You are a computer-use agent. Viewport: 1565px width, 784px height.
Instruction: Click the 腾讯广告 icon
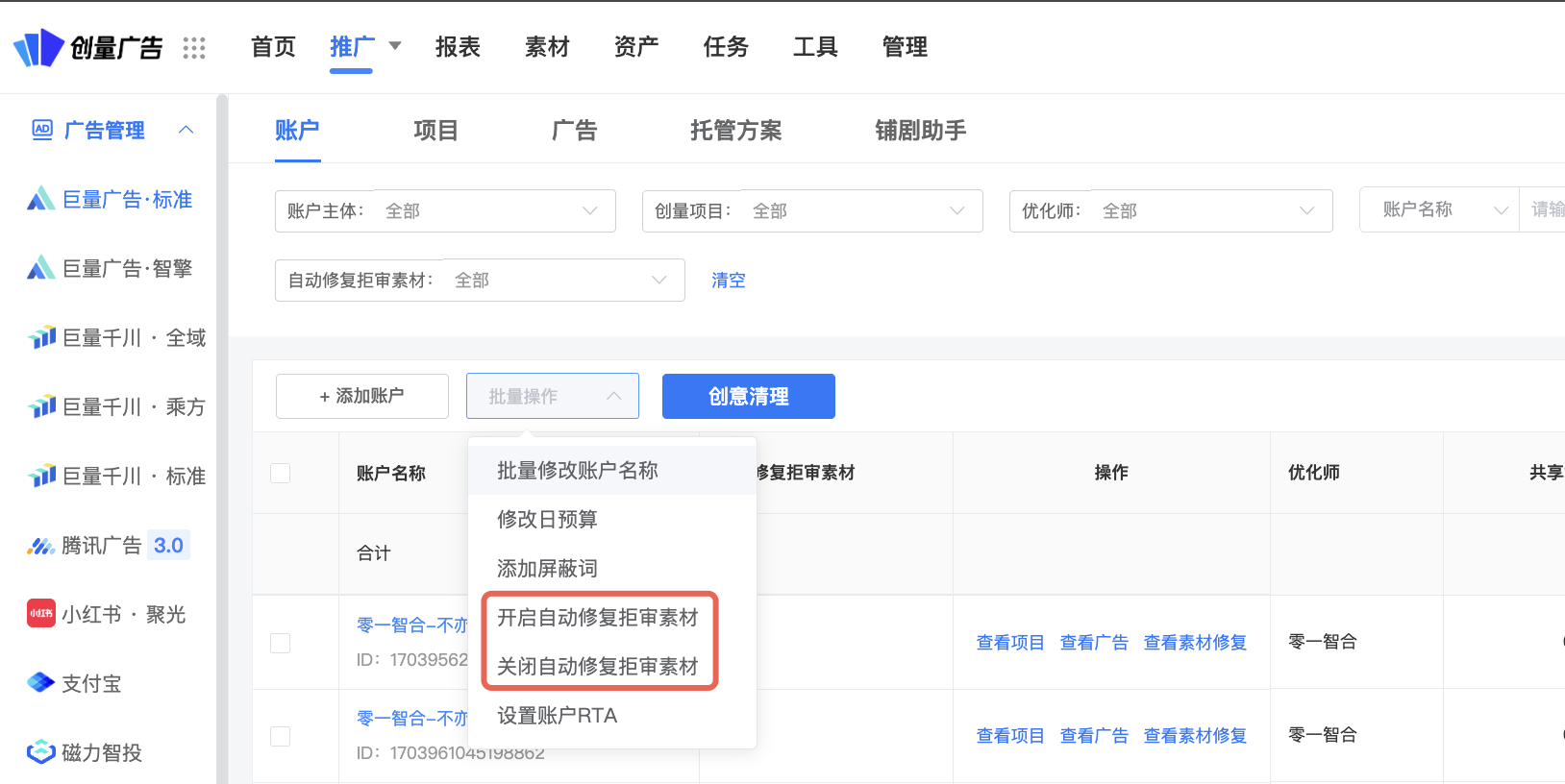[x=40, y=546]
